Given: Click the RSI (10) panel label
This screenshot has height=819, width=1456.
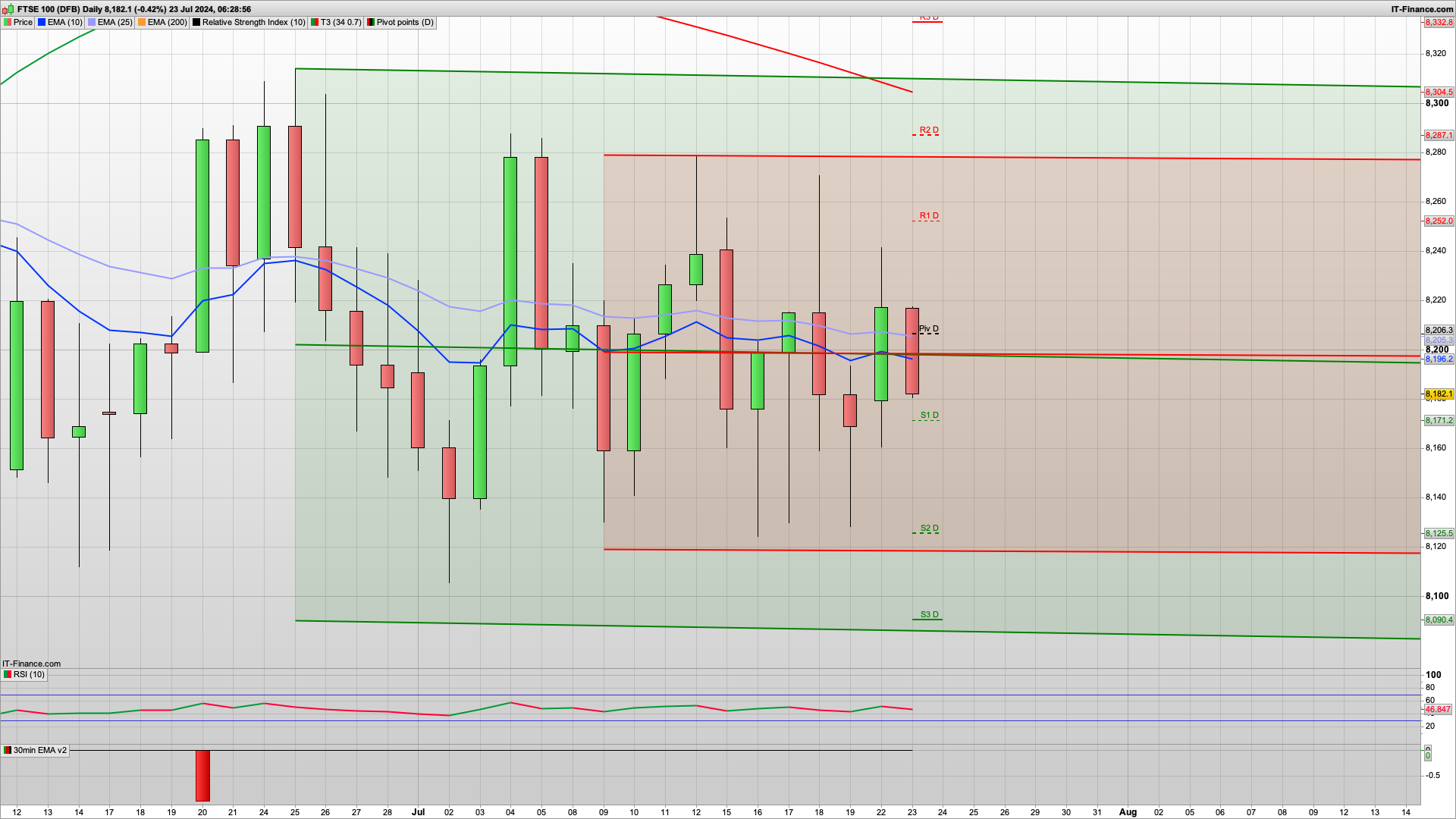Looking at the screenshot, I should point(24,674).
